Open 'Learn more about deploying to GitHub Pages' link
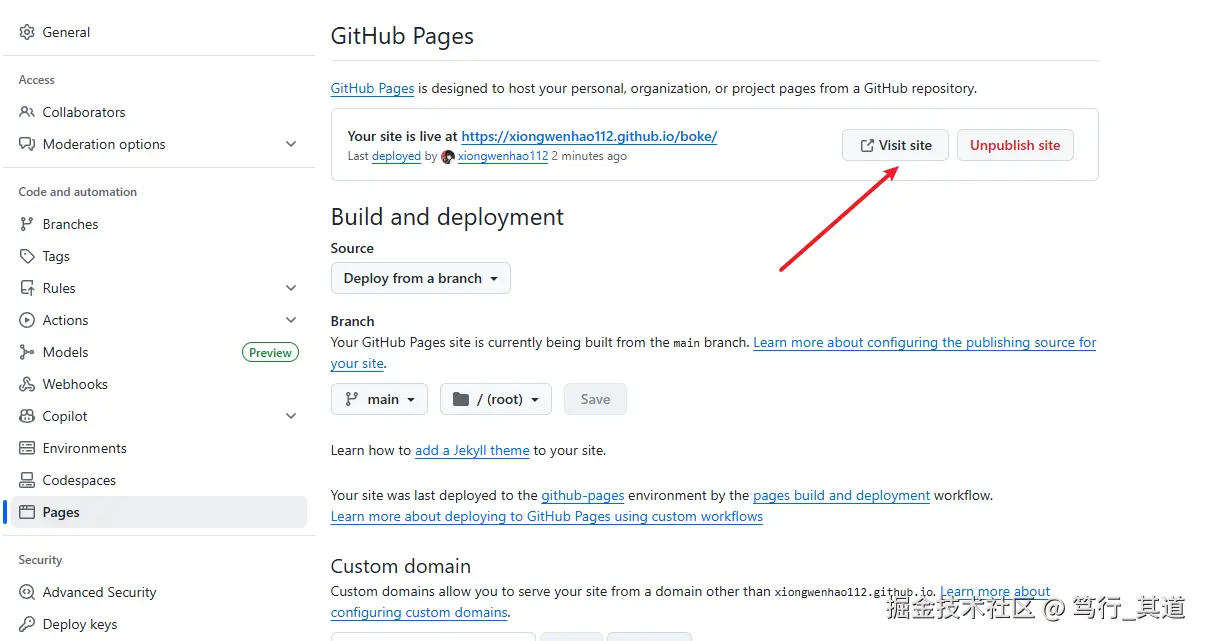Image resolution: width=1205 pixels, height=641 pixels. pyautogui.click(x=547, y=516)
